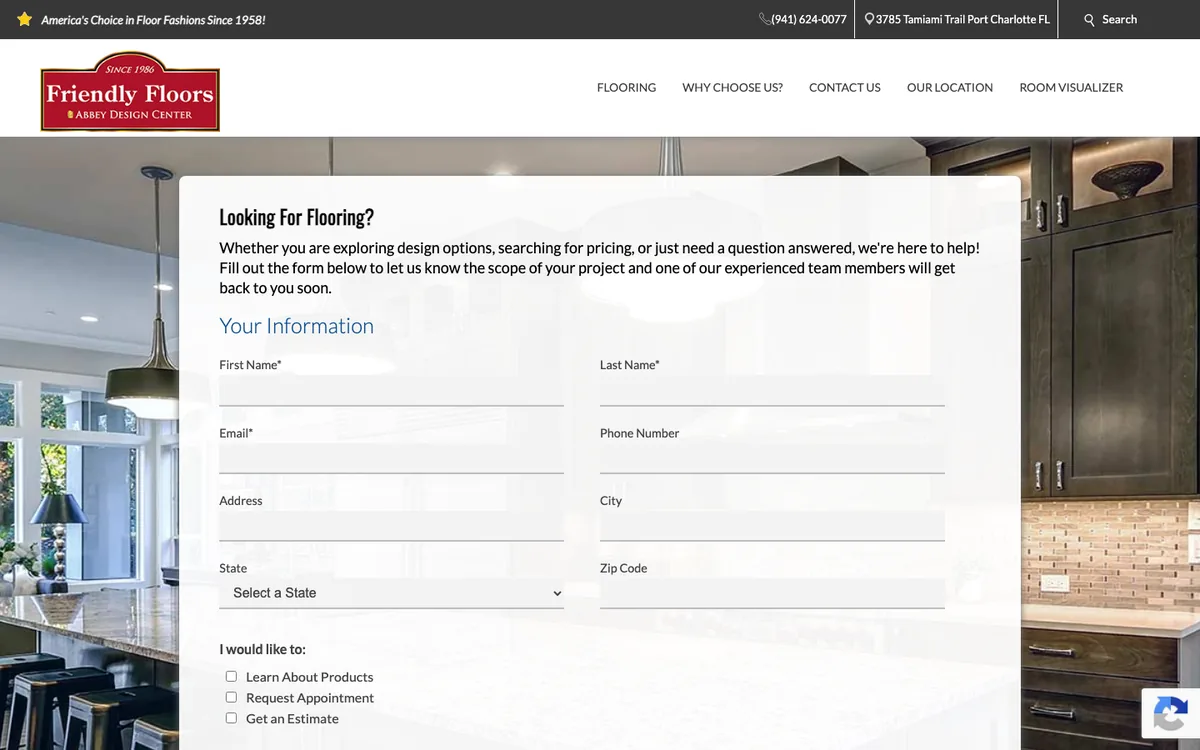Focus the Last Name field
Screen dimensions: 1200x750
coord(772,391)
